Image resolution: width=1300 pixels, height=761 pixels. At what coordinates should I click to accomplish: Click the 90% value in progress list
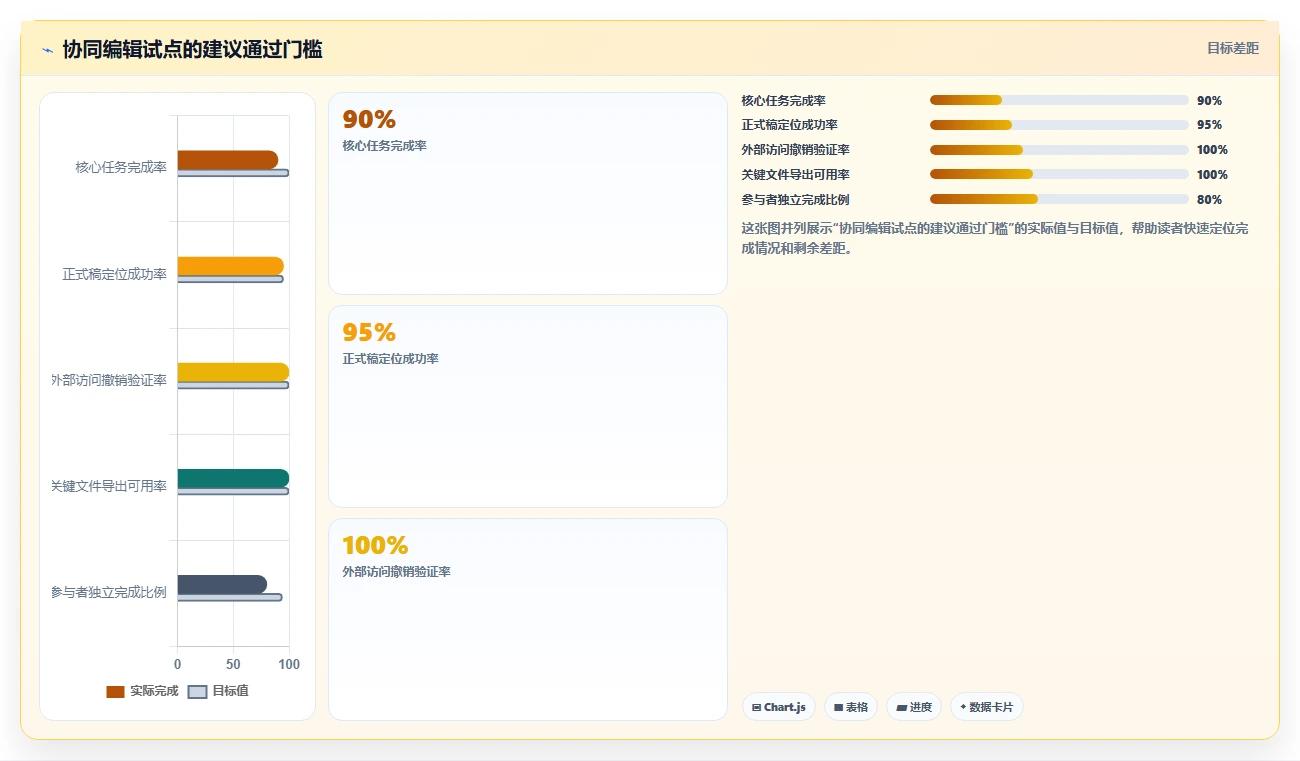(x=1209, y=100)
